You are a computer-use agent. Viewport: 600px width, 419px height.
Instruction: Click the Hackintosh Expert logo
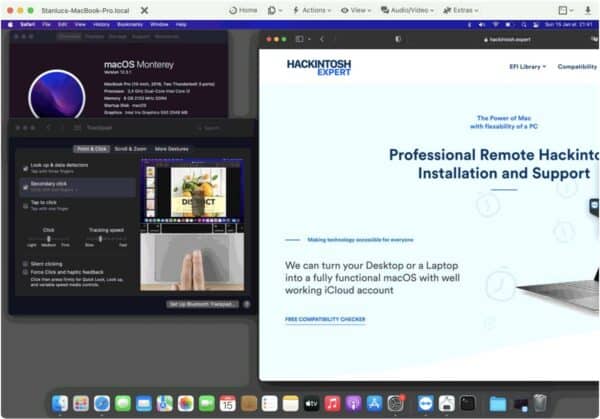pos(319,67)
